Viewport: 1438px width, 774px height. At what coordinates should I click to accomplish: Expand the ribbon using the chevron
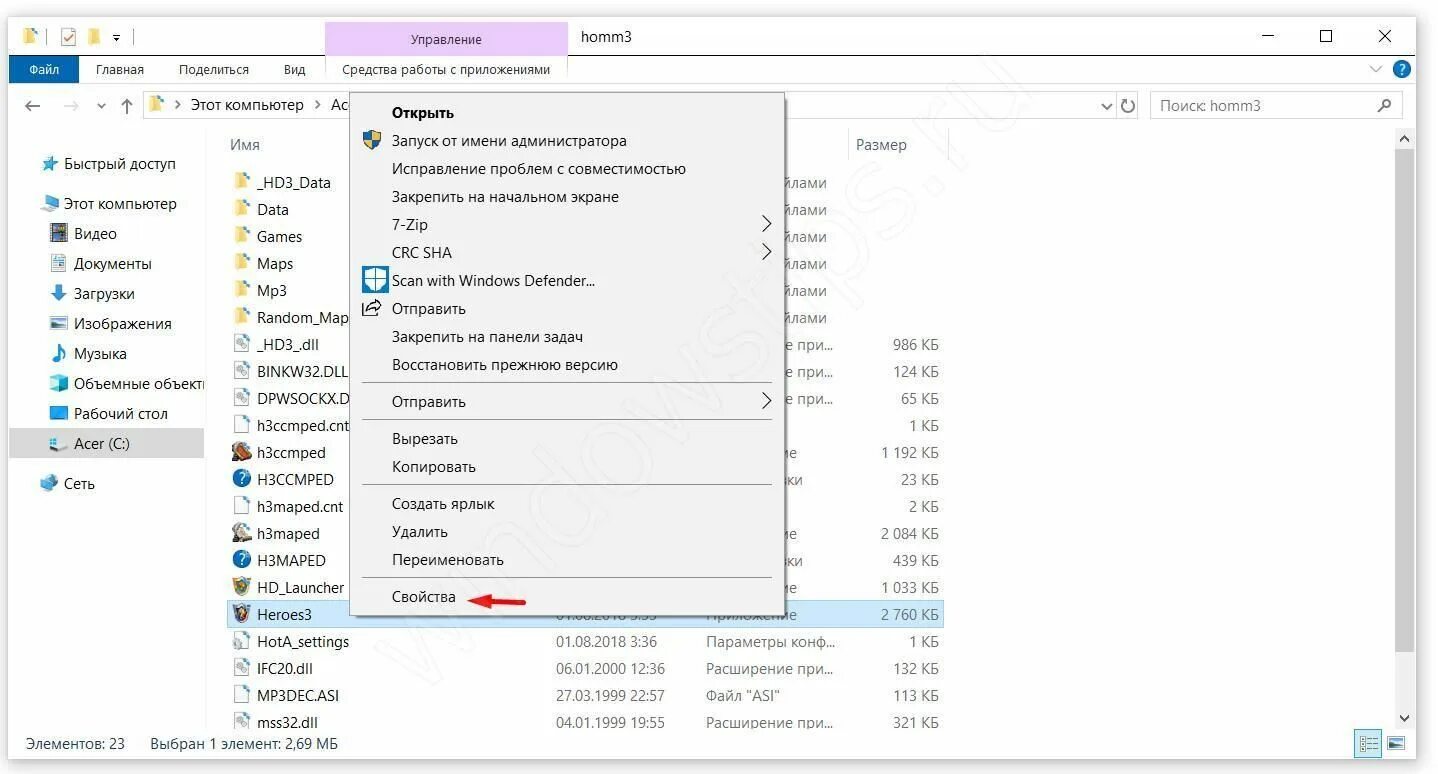pyautogui.click(x=1376, y=69)
